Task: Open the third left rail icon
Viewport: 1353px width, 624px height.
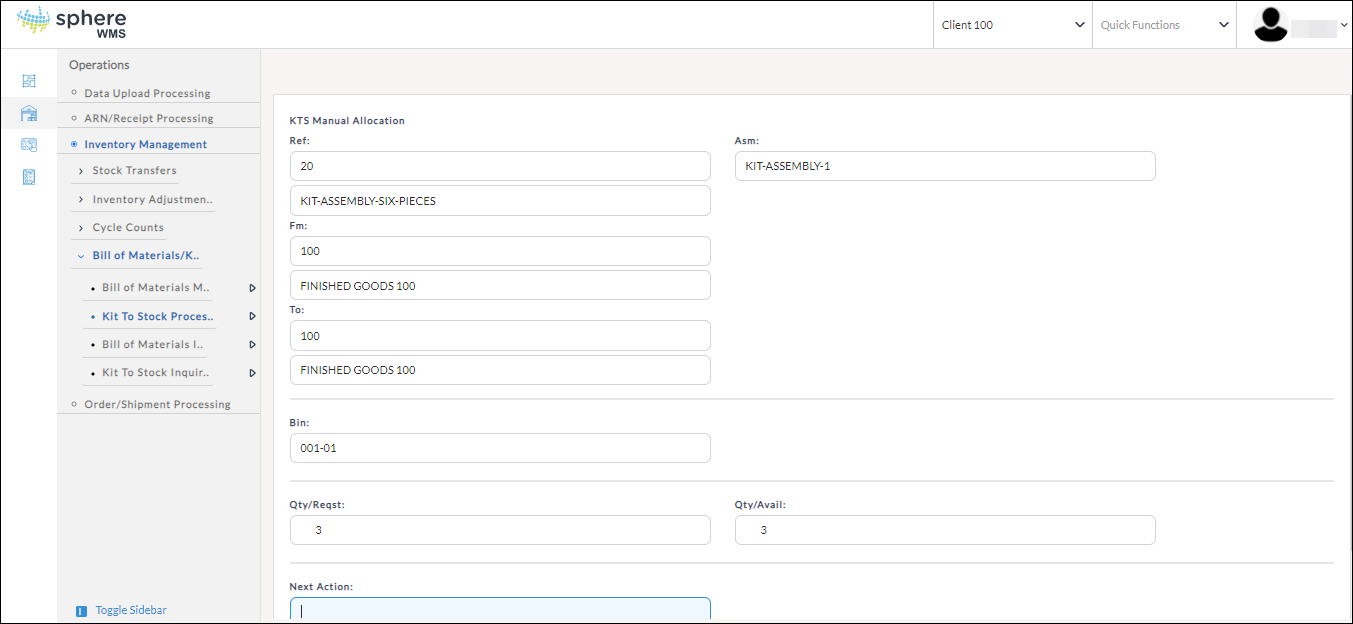Action: (29, 145)
